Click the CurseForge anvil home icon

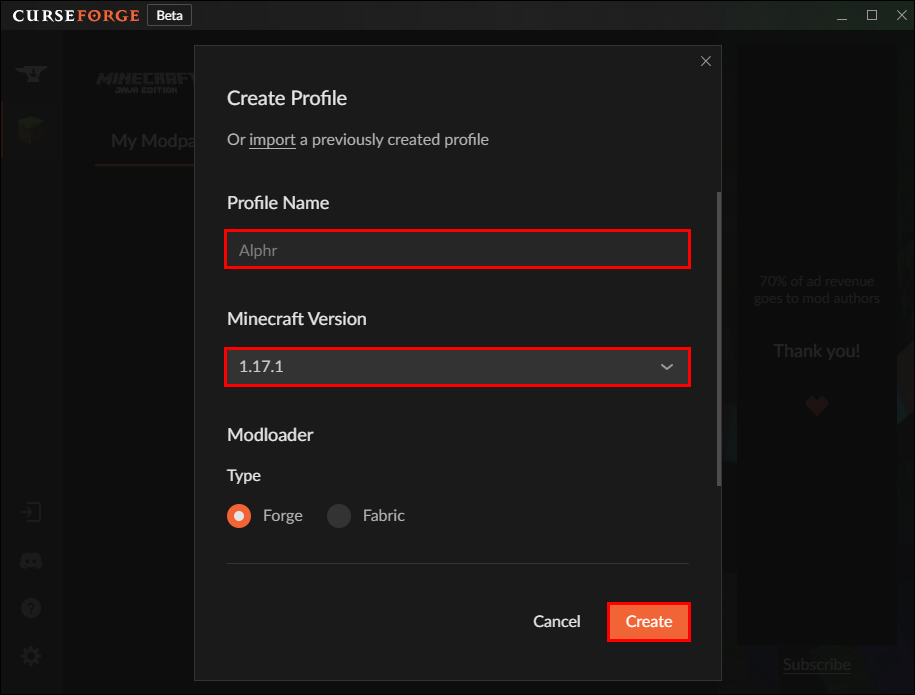[31, 75]
